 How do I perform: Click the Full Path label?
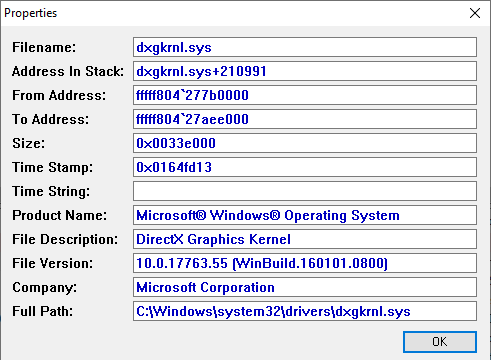(x=42, y=311)
